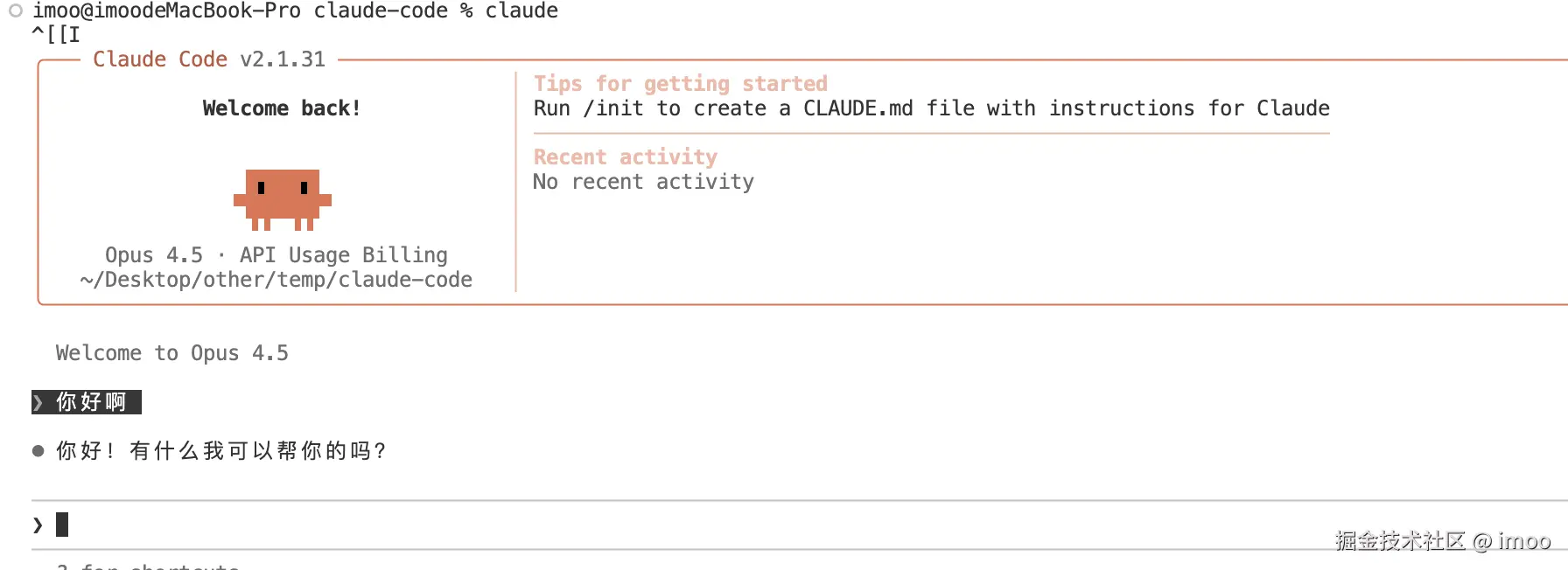Click Claude's reply text 你好！有什么我可以帮你的吗？
Image resolution: width=1568 pixels, height=570 pixels.
pyautogui.click(x=220, y=451)
